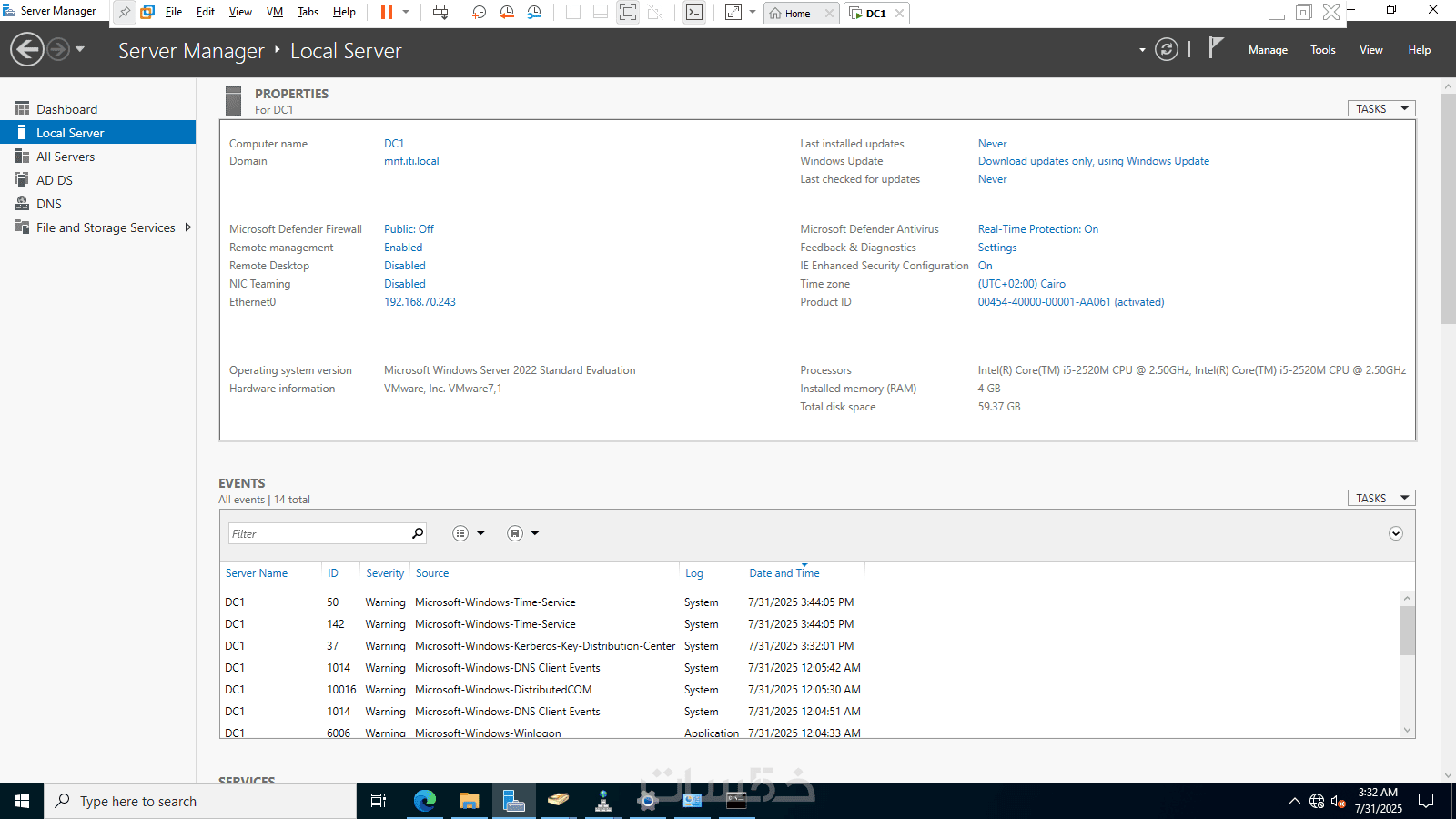The image size is (1456, 819).
Task: Search events with the magnifier icon
Action: pyautogui.click(x=418, y=533)
